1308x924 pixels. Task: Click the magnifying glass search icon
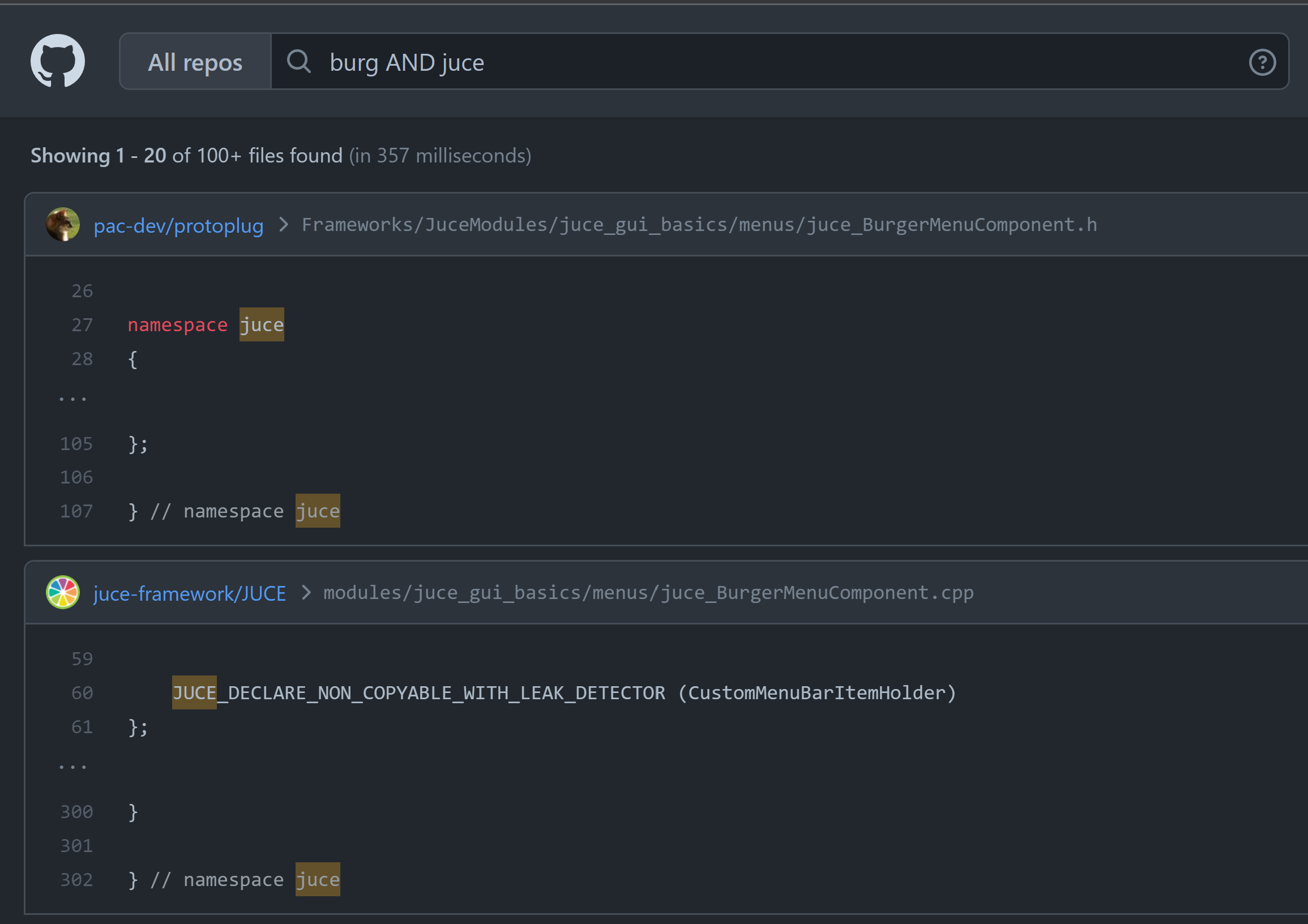pyautogui.click(x=298, y=62)
